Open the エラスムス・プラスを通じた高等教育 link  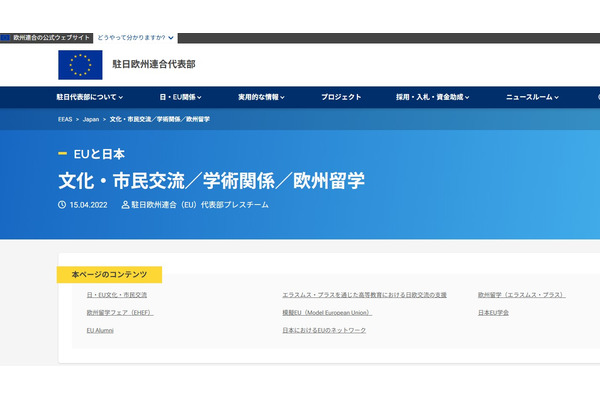click(x=364, y=295)
